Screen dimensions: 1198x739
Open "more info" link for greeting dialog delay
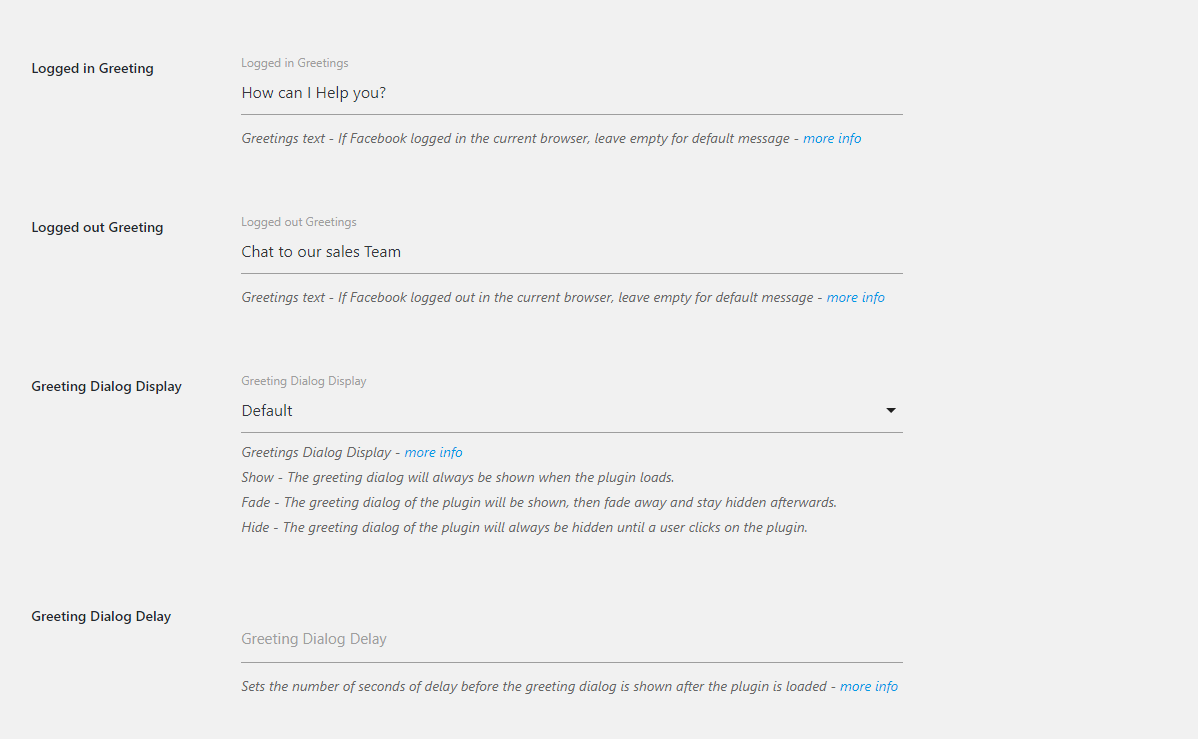[868, 687]
